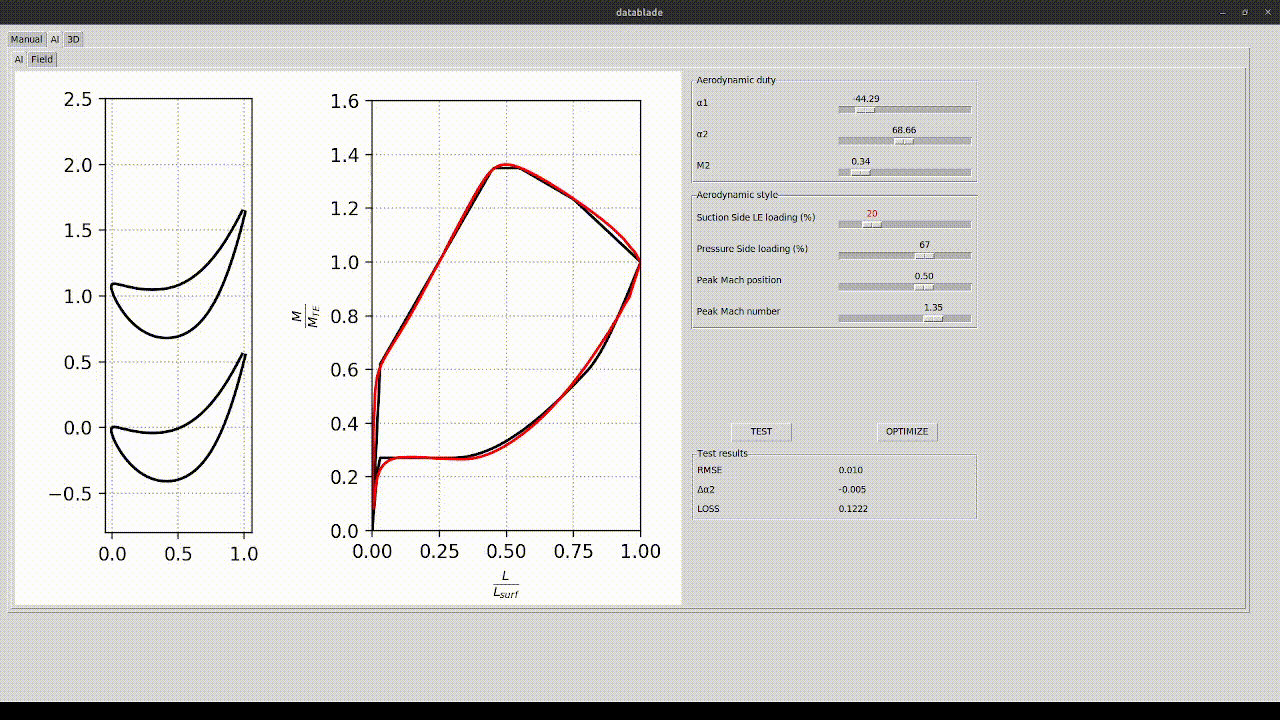Click the α2 slider handle

tap(903, 141)
